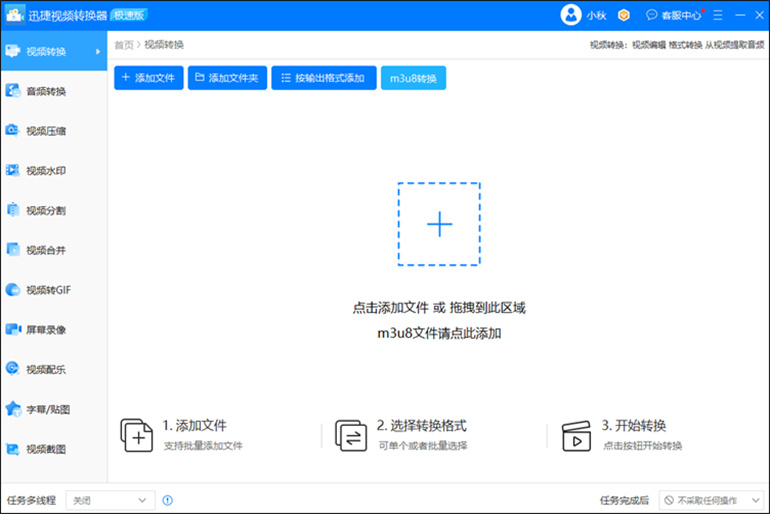The image size is (770, 514).
Task: Open the 视频压缩 sidebar section
Action: tap(54, 131)
